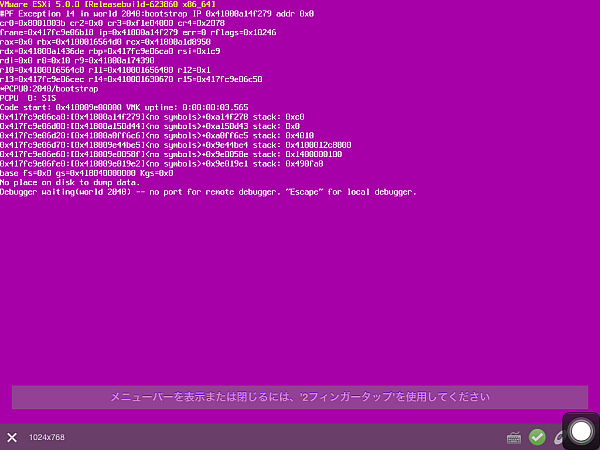The image size is (600, 450).
Task: Click the '#PF Exception 14' error line
Action: pyautogui.click(x=157, y=14)
